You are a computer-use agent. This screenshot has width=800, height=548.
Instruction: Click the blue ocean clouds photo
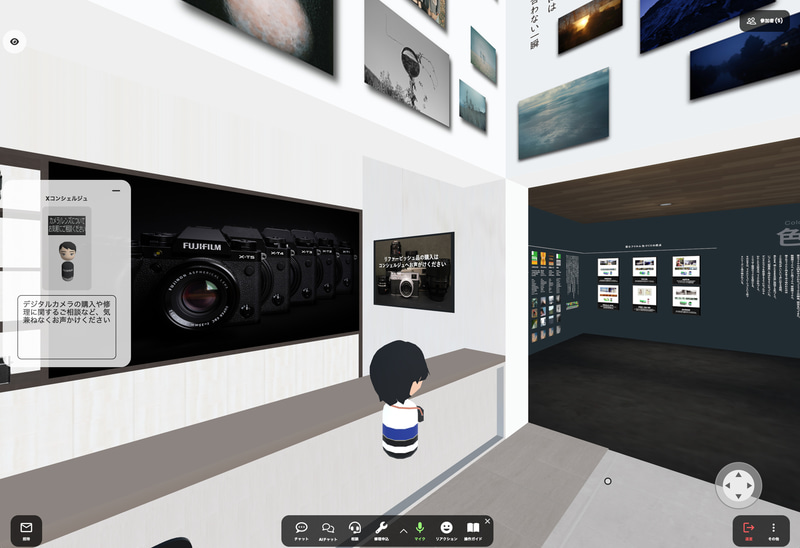click(x=564, y=114)
